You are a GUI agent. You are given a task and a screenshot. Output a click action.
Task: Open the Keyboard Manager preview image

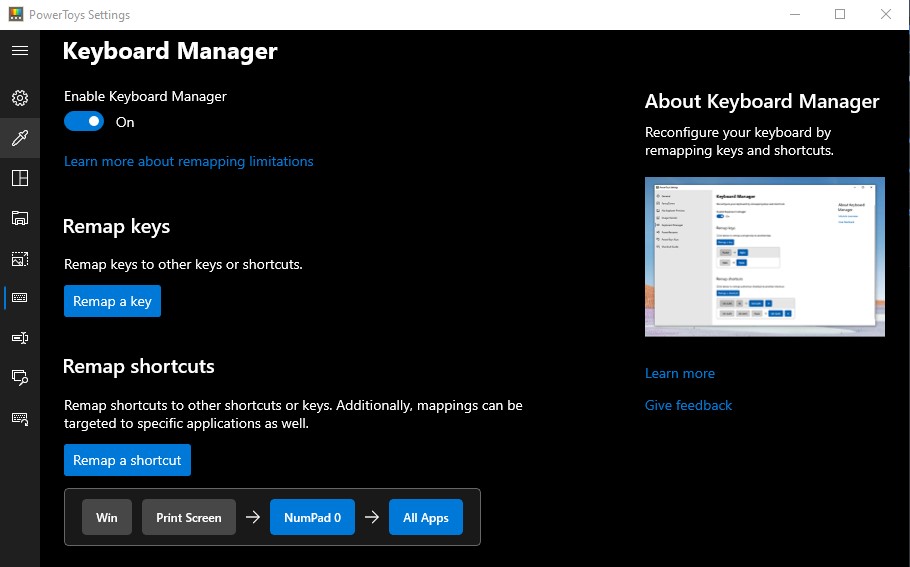765,257
